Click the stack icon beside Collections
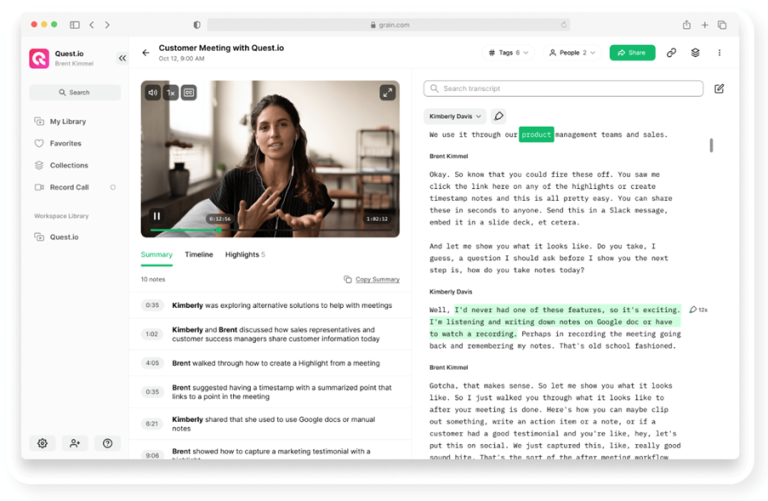768x501 pixels. [x=39, y=166]
